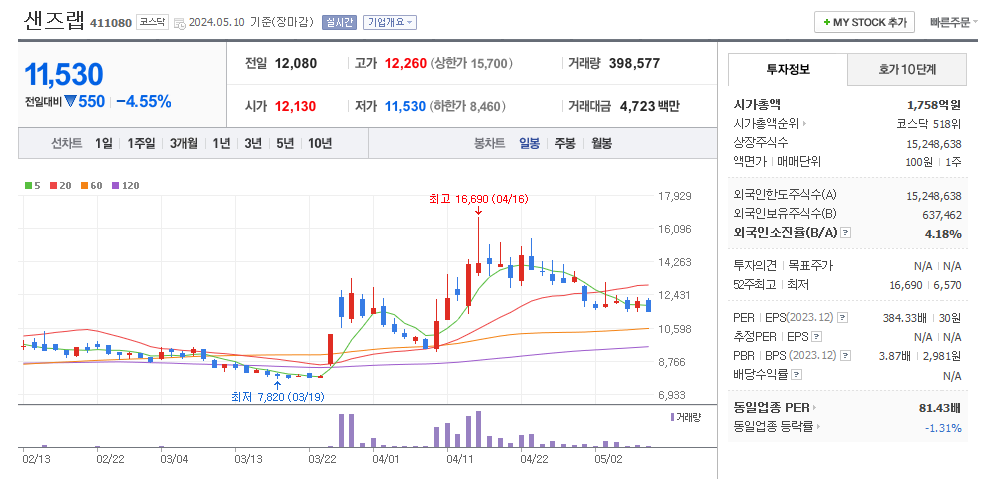991x479 pixels.
Task: Select the 10년 line chart period
Action: 320,143
